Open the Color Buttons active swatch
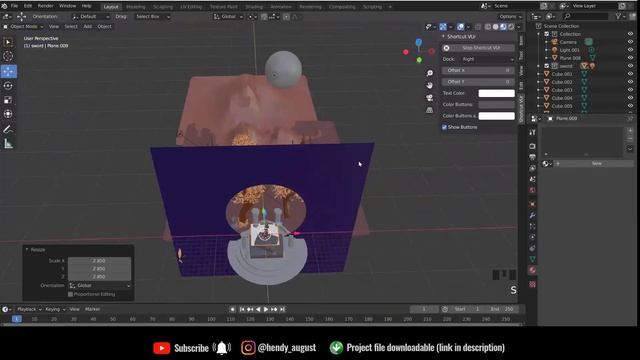The height and width of the screenshot is (360, 640). 496,116
